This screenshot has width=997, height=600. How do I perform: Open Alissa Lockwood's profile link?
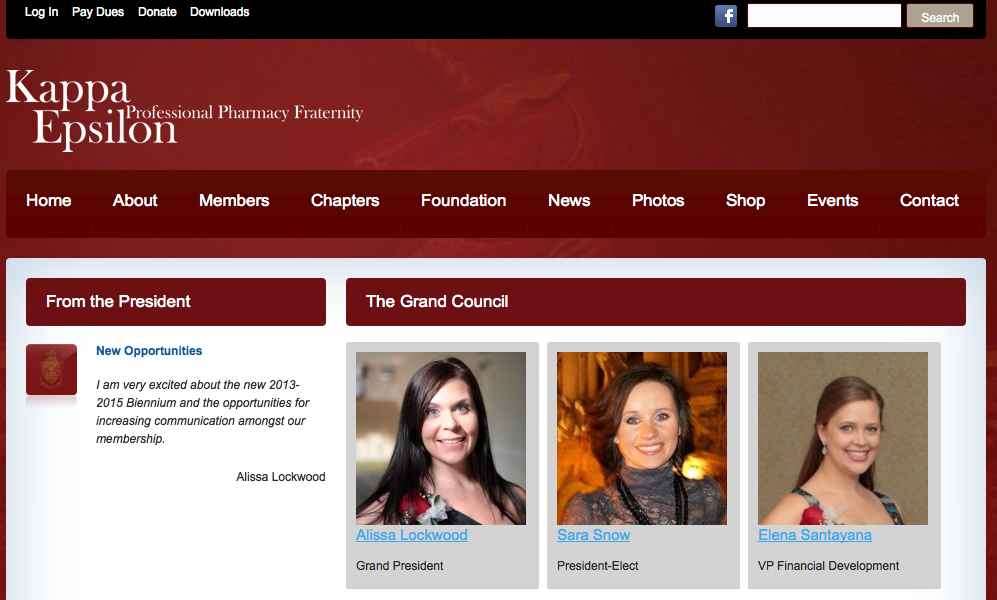pos(412,535)
